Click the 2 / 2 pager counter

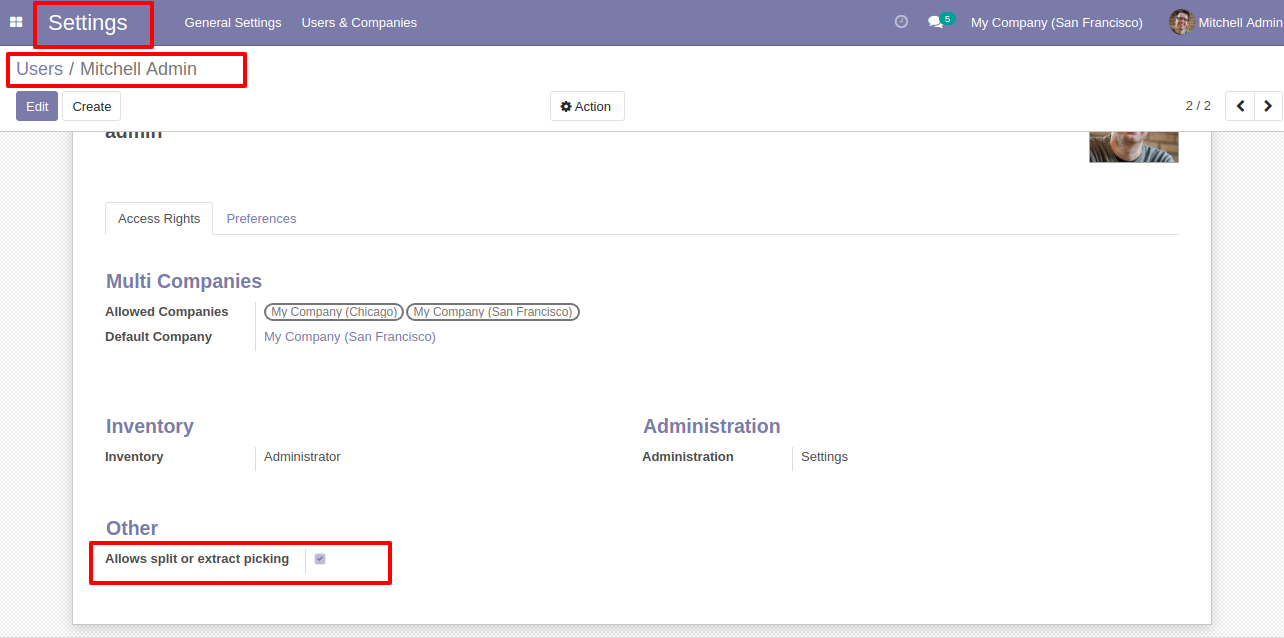click(1198, 106)
